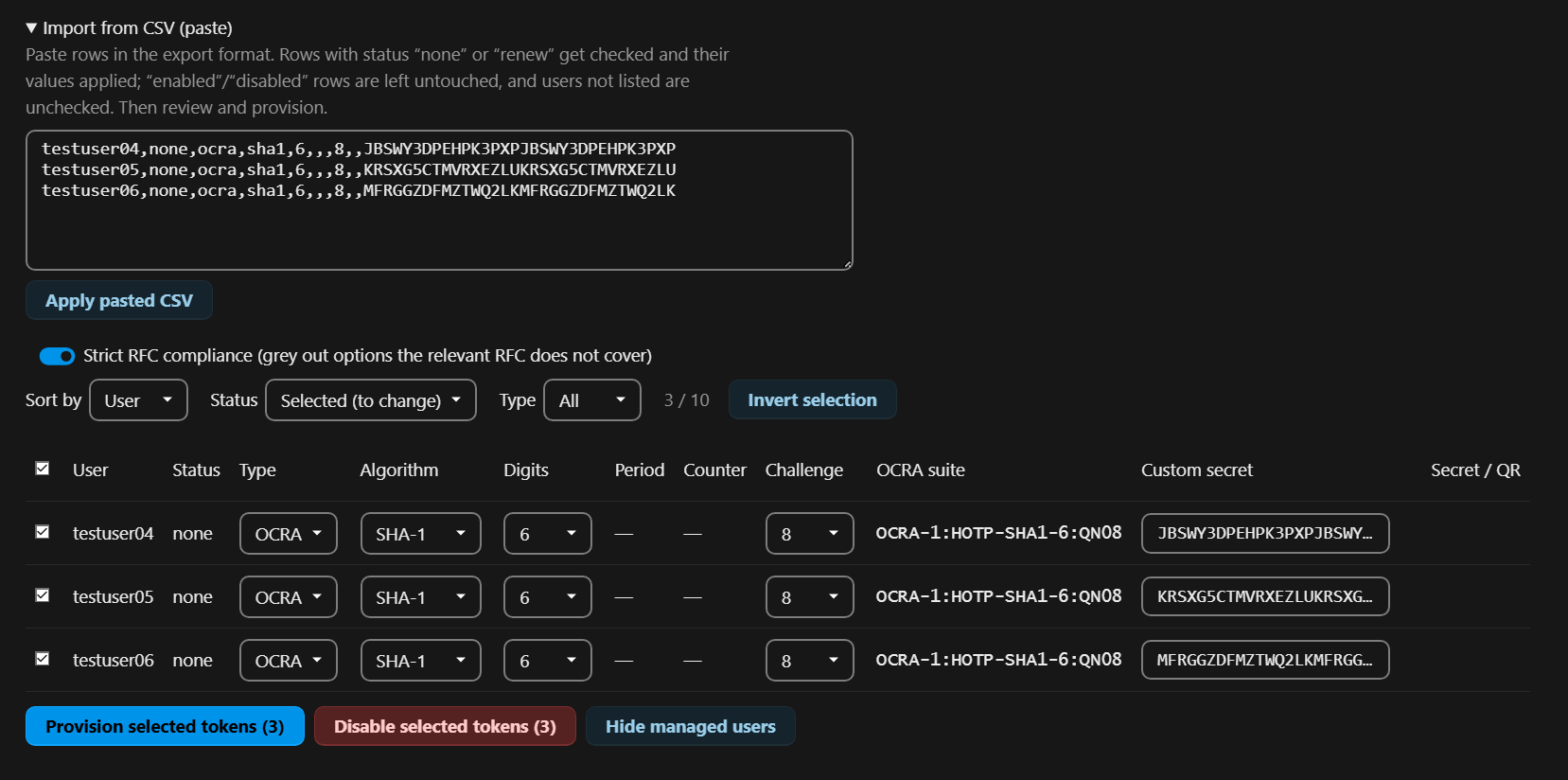Open the Algorithm dropdown for testuser06

[421, 661]
